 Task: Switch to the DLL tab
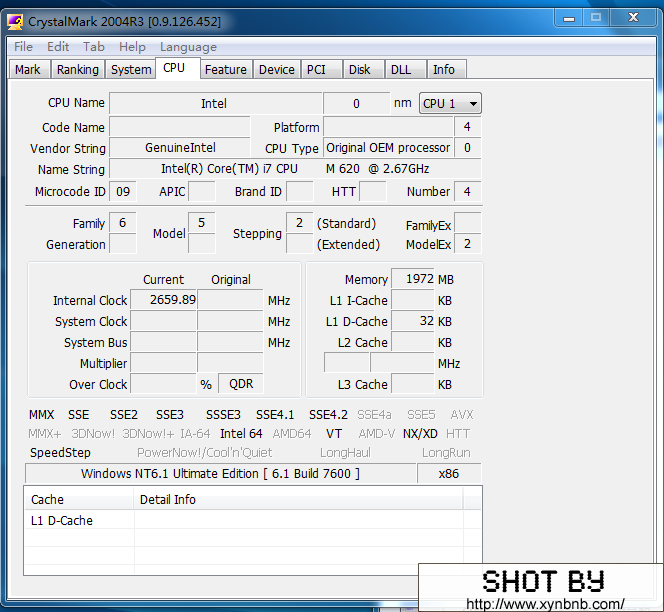click(x=401, y=69)
